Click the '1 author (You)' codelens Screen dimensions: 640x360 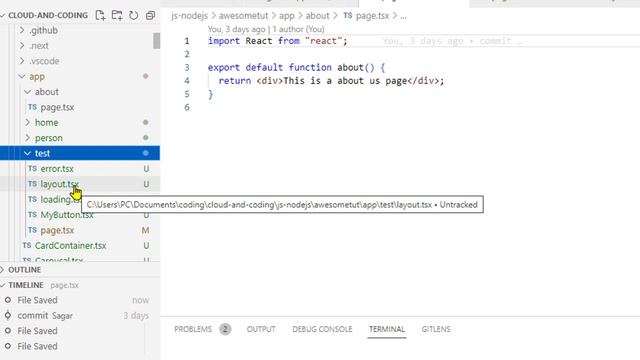pos(298,29)
